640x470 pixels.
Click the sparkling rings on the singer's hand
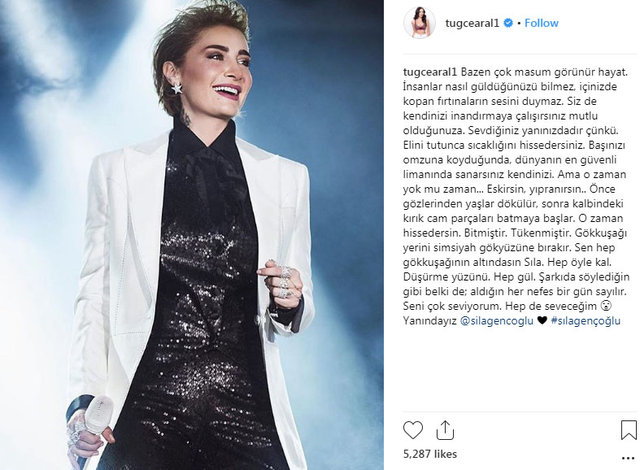(284, 281)
